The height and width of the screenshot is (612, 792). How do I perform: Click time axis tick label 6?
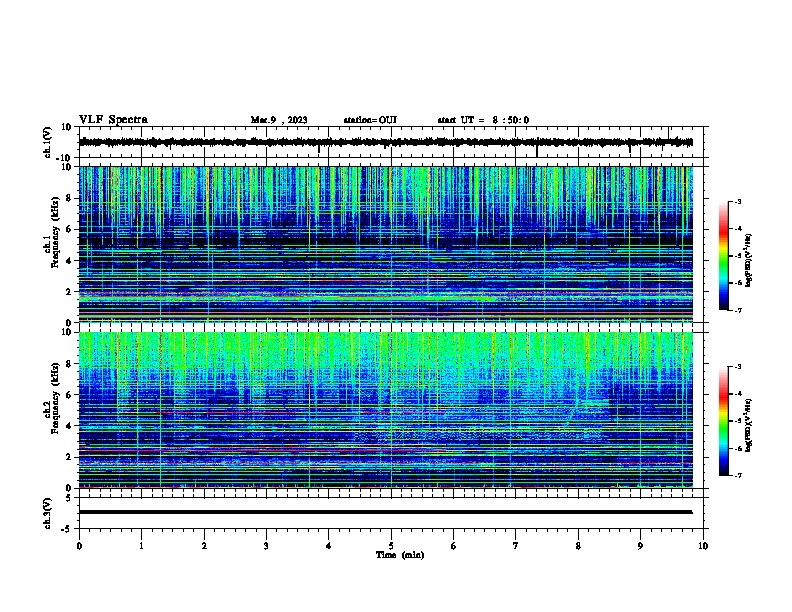pyautogui.click(x=454, y=546)
